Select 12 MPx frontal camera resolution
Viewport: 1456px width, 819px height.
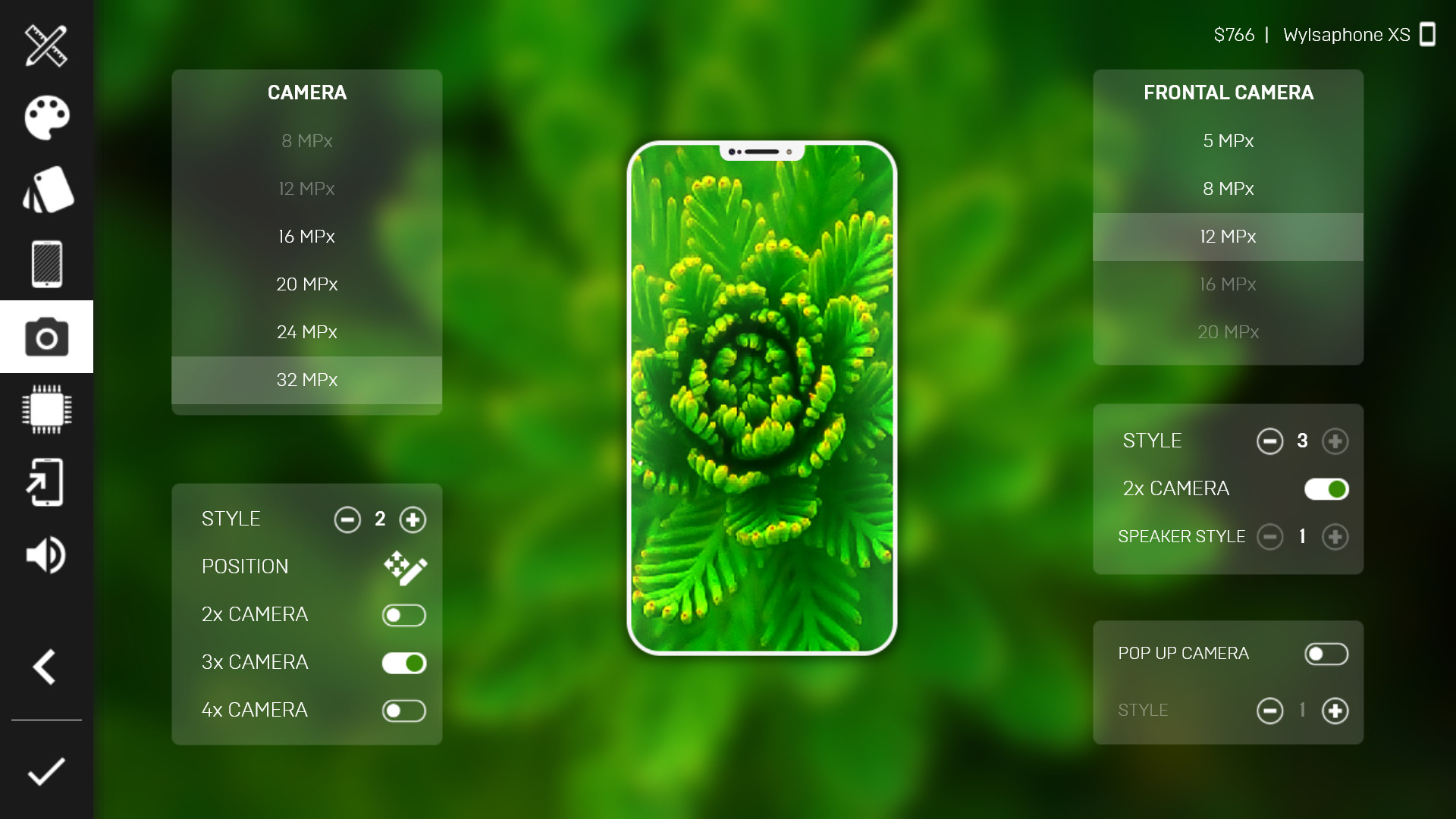click(x=1228, y=236)
